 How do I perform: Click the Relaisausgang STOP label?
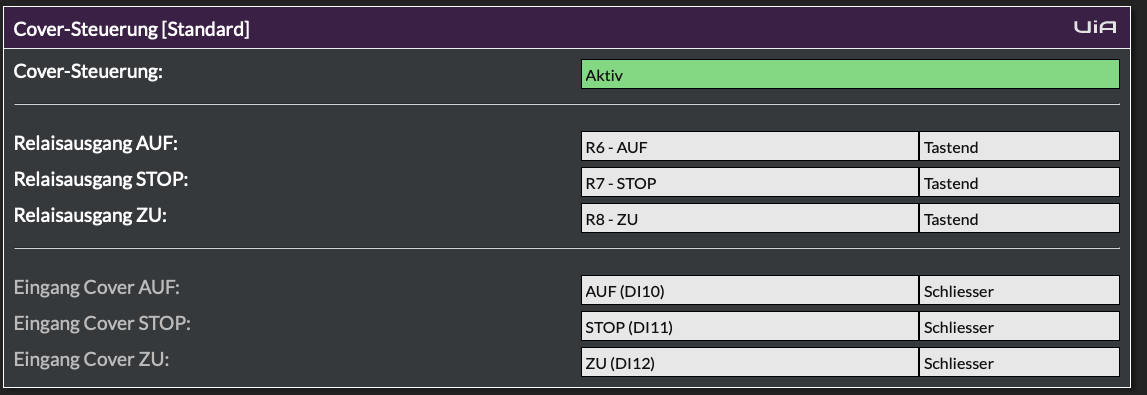[101, 179]
